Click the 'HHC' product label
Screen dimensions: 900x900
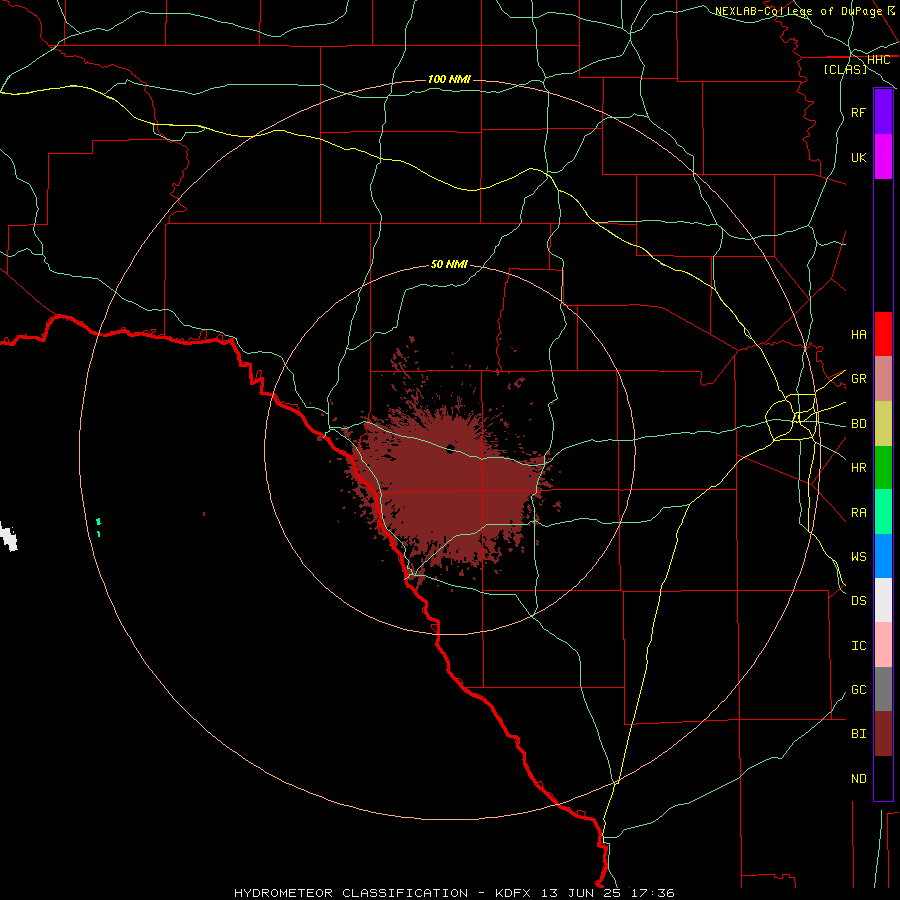[878, 60]
